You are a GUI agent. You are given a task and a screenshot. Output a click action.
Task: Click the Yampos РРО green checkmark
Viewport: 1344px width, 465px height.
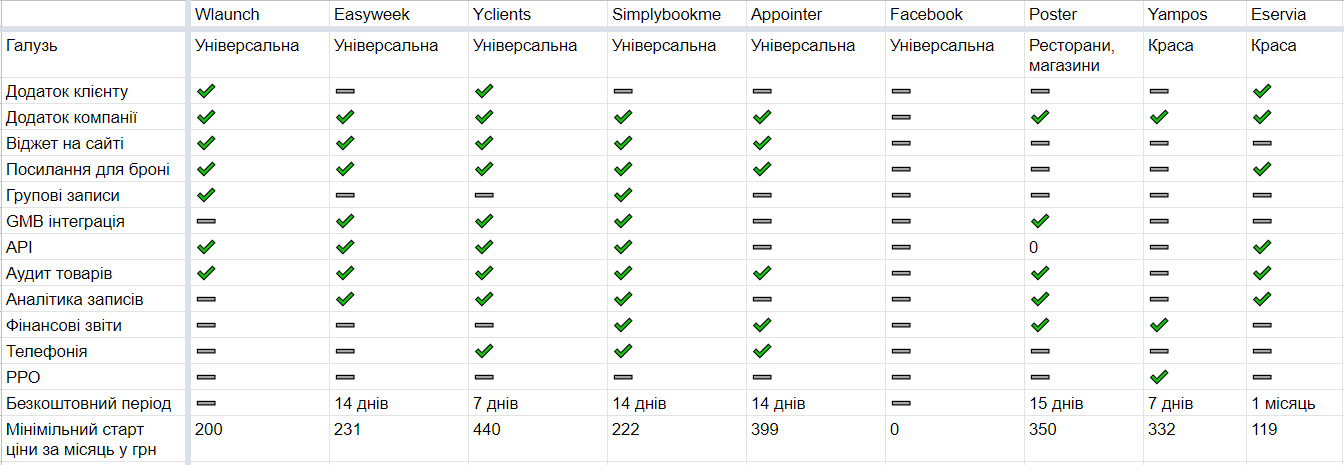click(x=1159, y=377)
